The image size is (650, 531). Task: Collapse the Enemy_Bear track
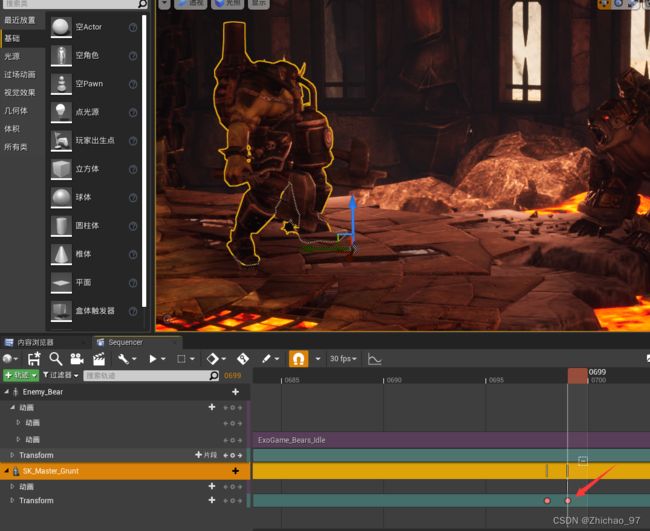tap(7, 392)
